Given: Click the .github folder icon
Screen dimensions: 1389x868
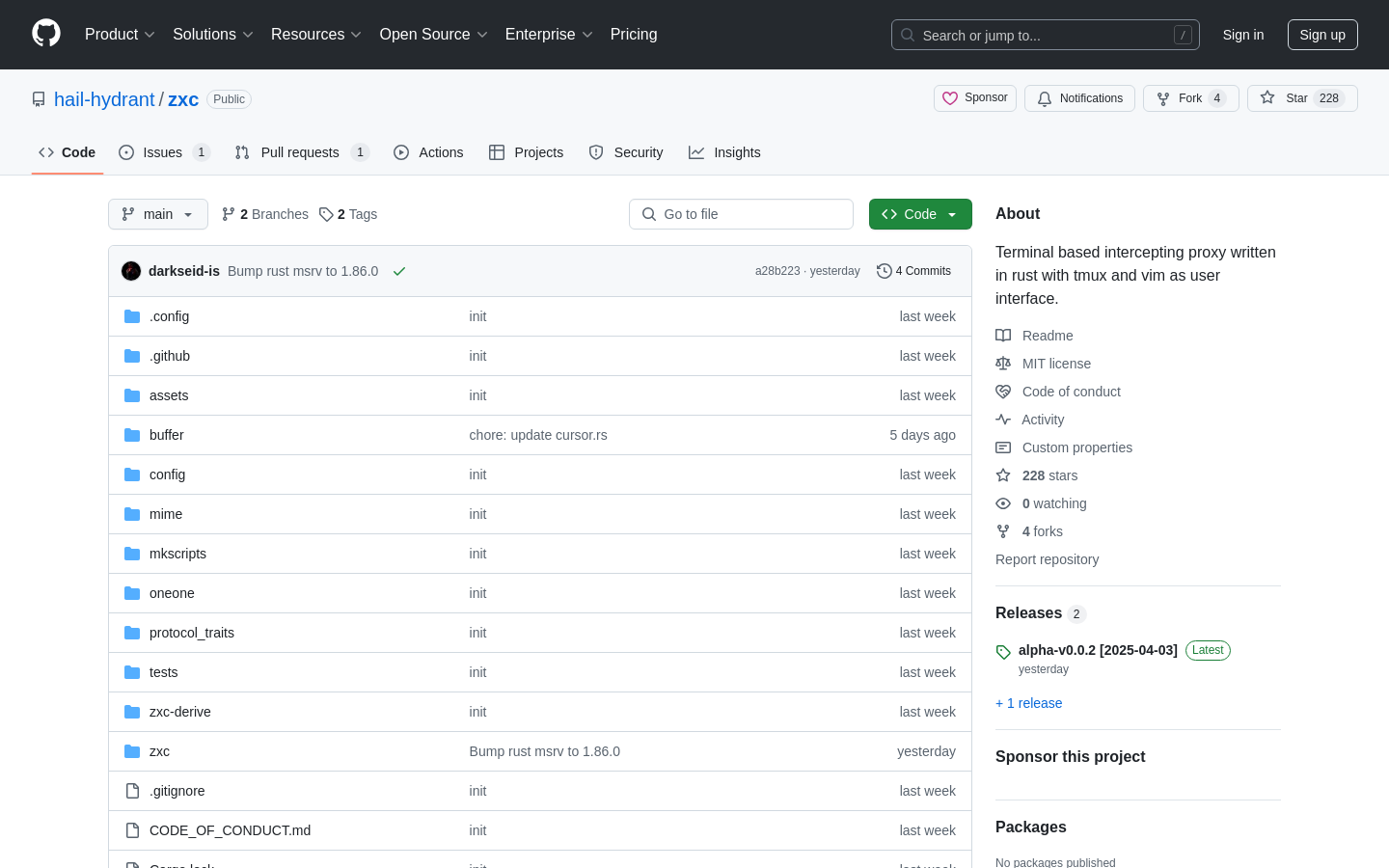Looking at the screenshot, I should pyautogui.click(x=132, y=356).
